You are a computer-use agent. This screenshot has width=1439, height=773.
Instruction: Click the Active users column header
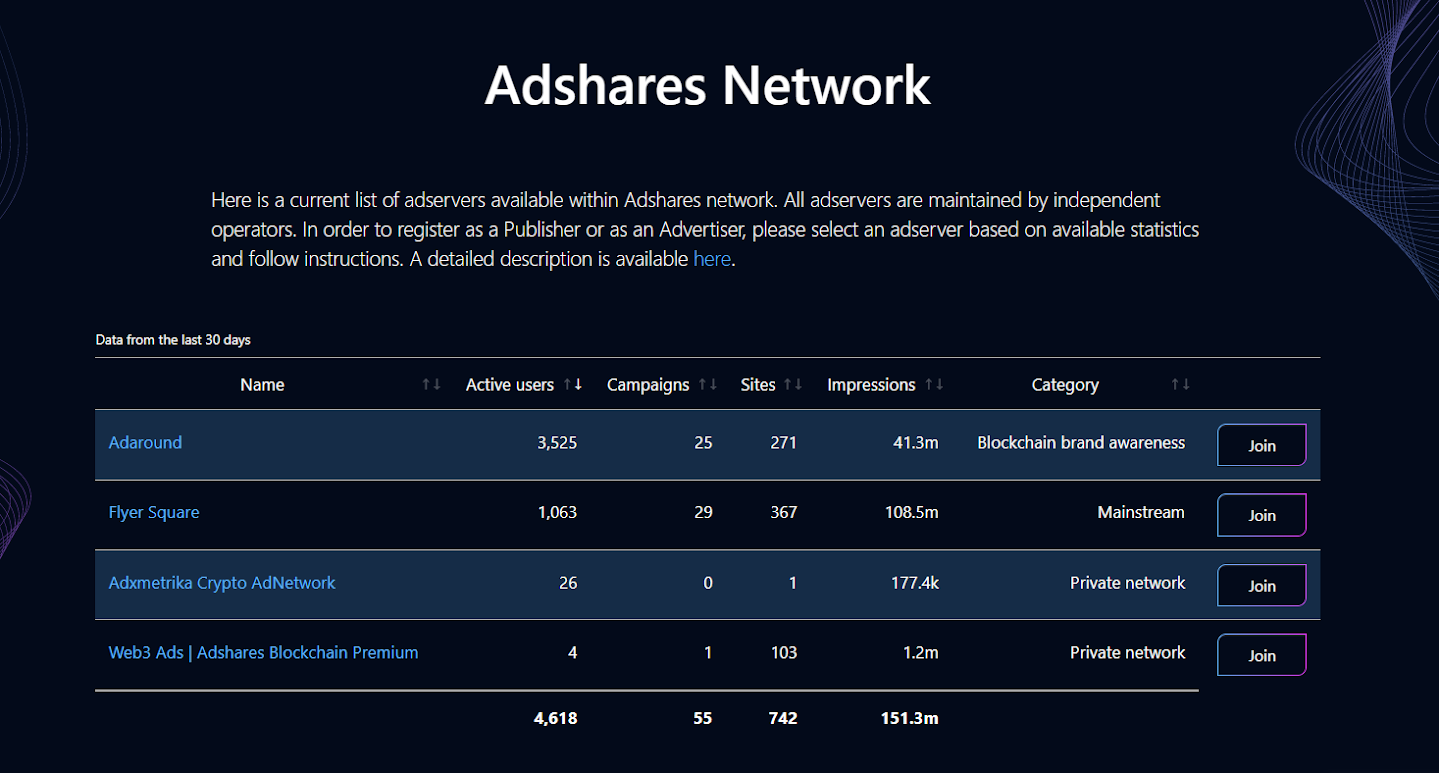click(x=510, y=385)
